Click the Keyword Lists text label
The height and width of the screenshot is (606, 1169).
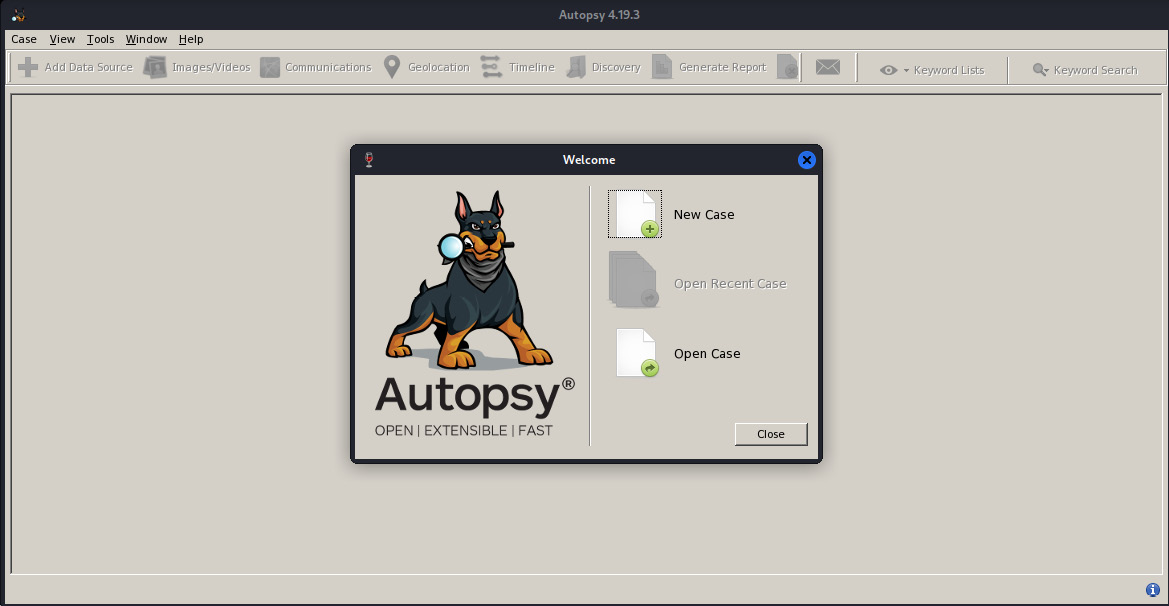[x=948, y=70]
